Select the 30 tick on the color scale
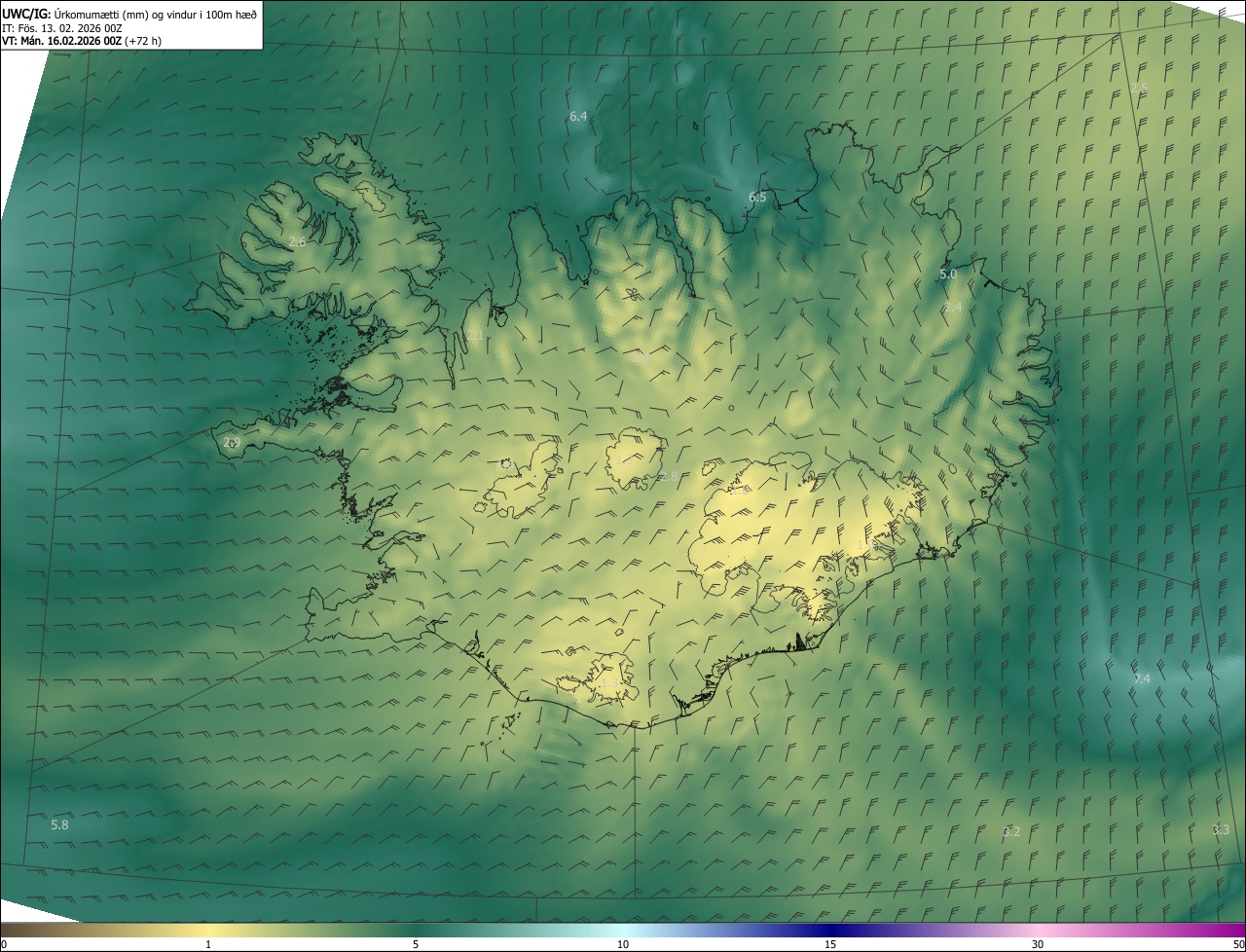This screenshot has width=1246, height=952. coord(1038,944)
